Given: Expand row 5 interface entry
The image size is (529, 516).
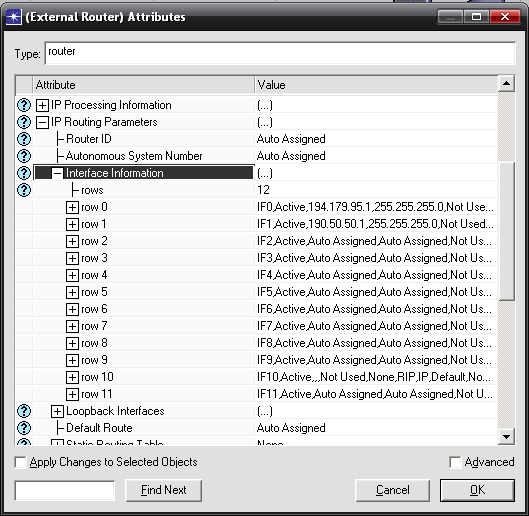Looking at the screenshot, I should coord(72,292).
